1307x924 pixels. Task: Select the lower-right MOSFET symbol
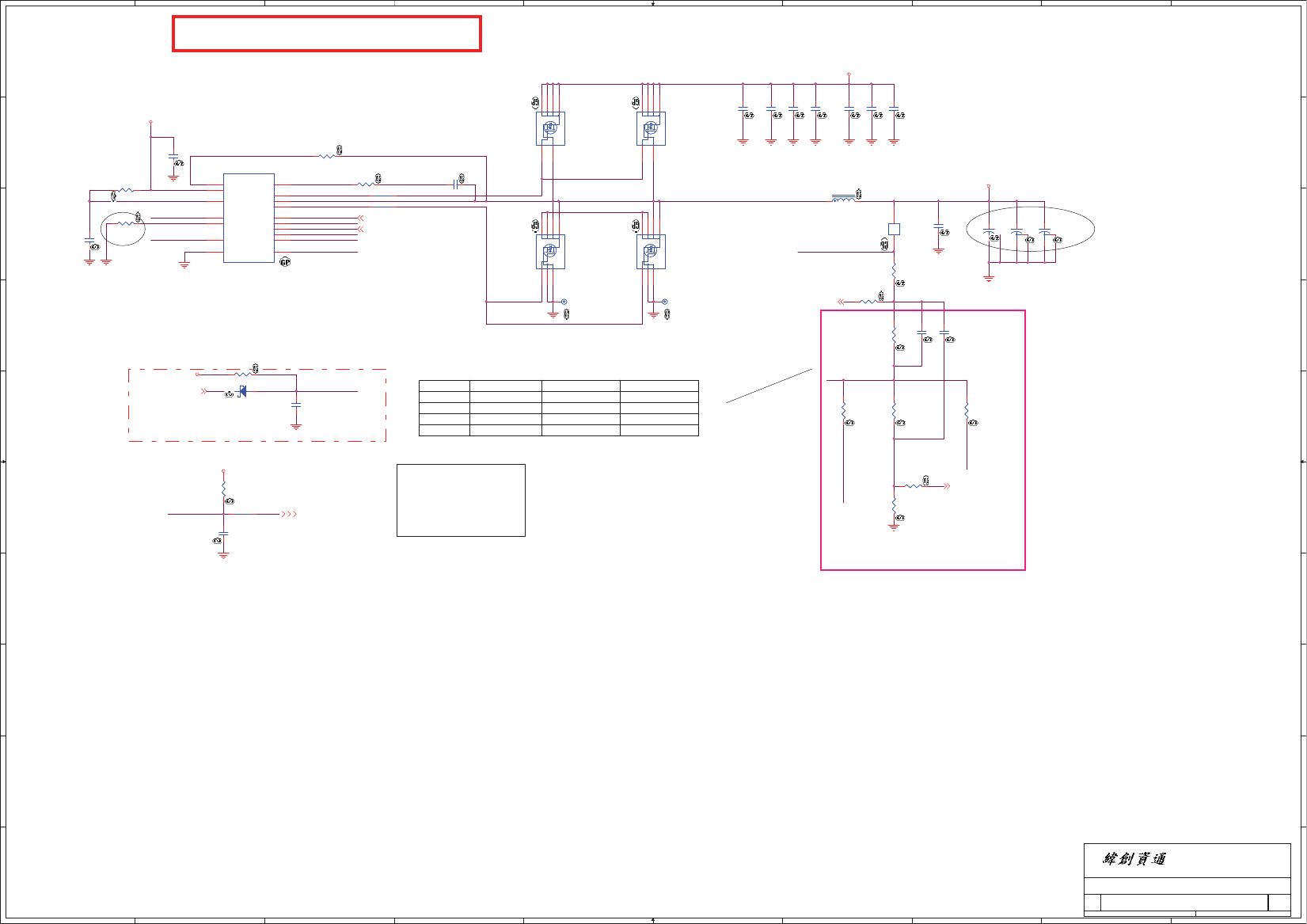(651, 252)
